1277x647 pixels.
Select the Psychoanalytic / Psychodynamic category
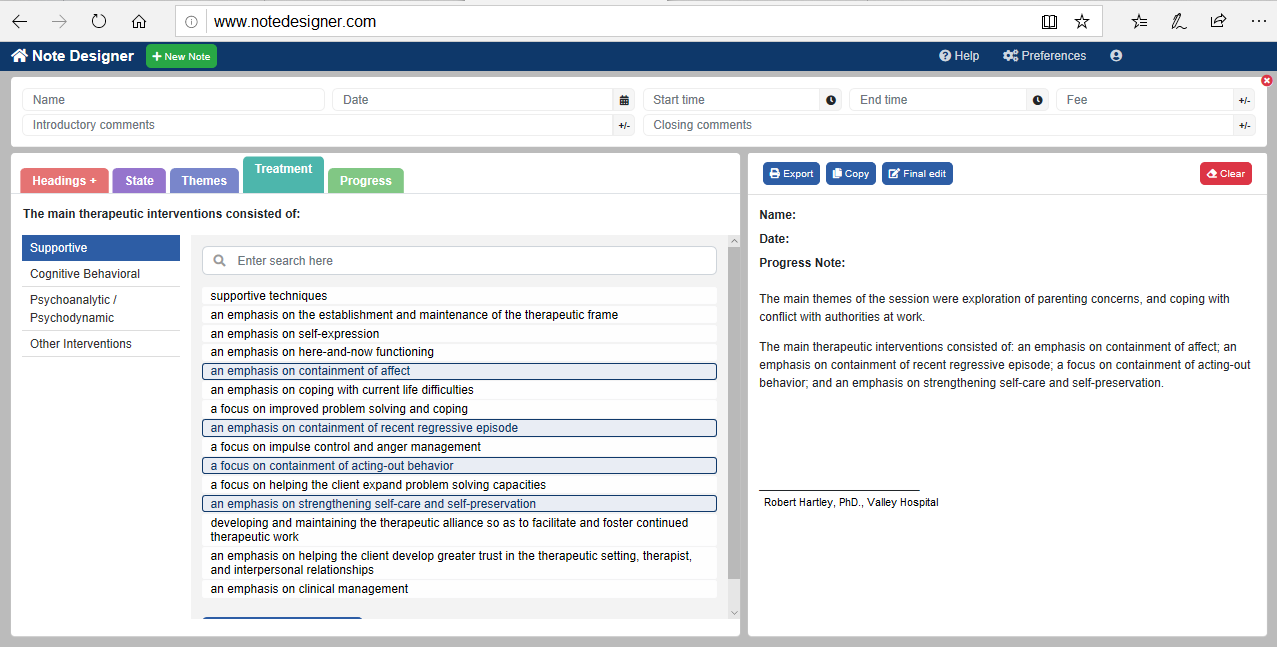click(101, 309)
